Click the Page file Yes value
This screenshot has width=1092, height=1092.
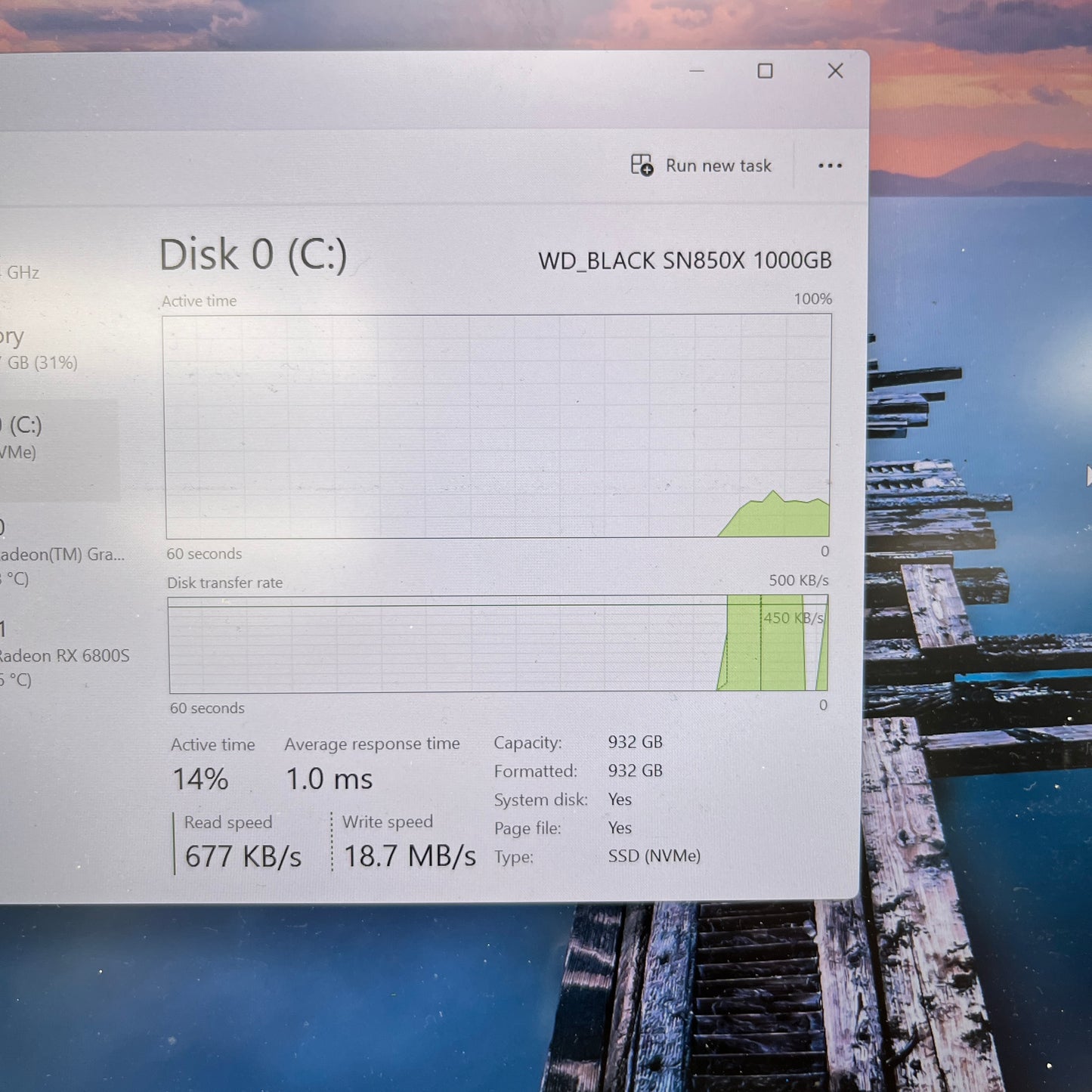[620, 828]
